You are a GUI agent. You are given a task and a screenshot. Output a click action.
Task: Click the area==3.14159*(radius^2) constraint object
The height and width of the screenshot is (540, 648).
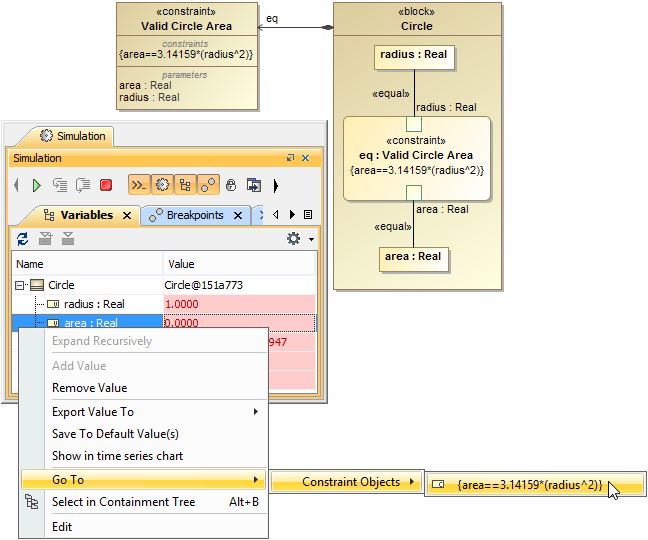point(529,485)
